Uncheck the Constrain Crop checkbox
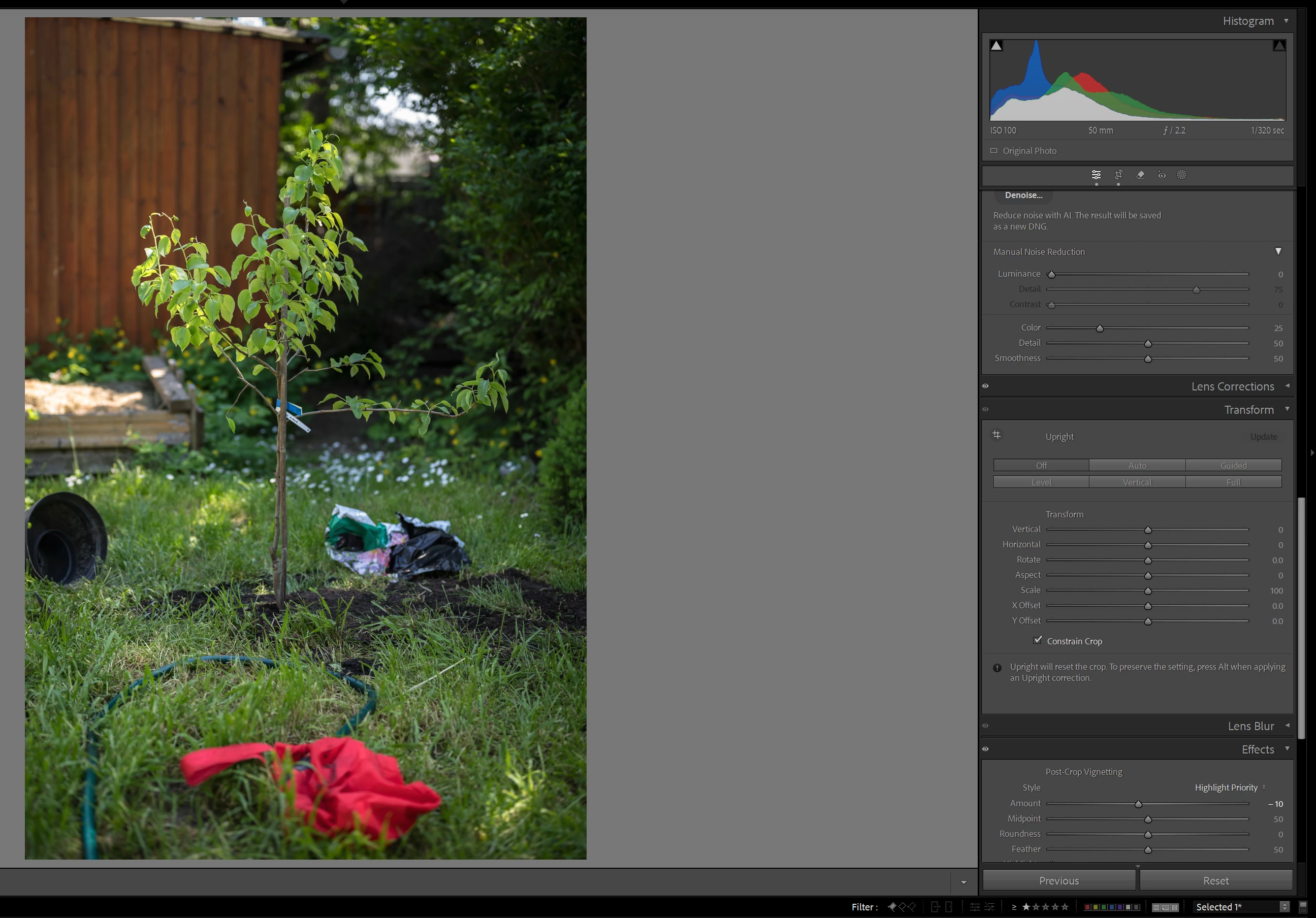The height and width of the screenshot is (918, 1316). coord(1038,640)
